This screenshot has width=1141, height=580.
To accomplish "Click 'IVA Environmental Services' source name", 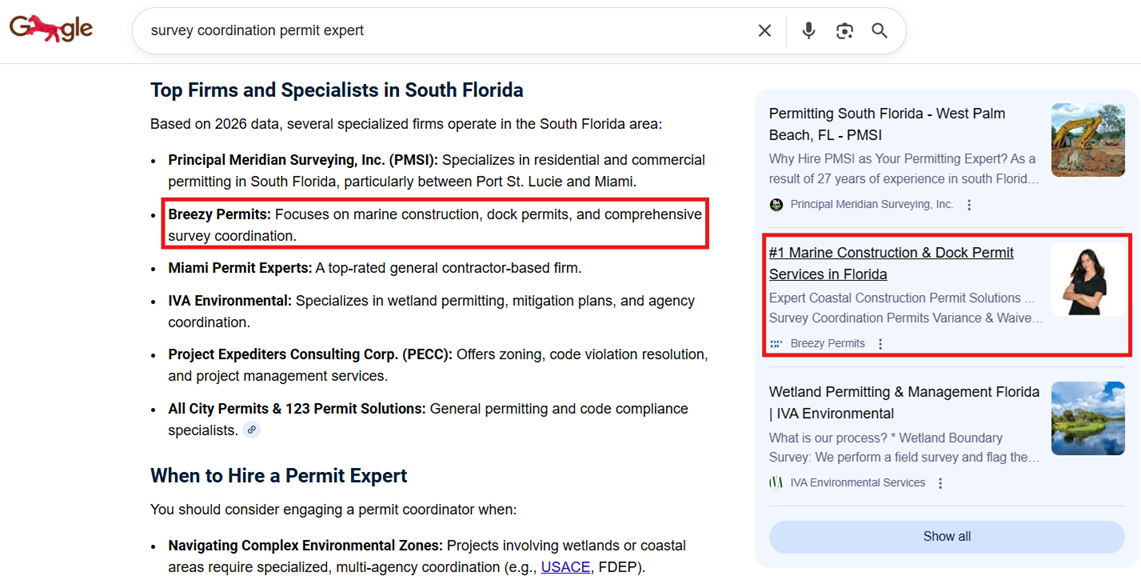I will (x=858, y=482).
